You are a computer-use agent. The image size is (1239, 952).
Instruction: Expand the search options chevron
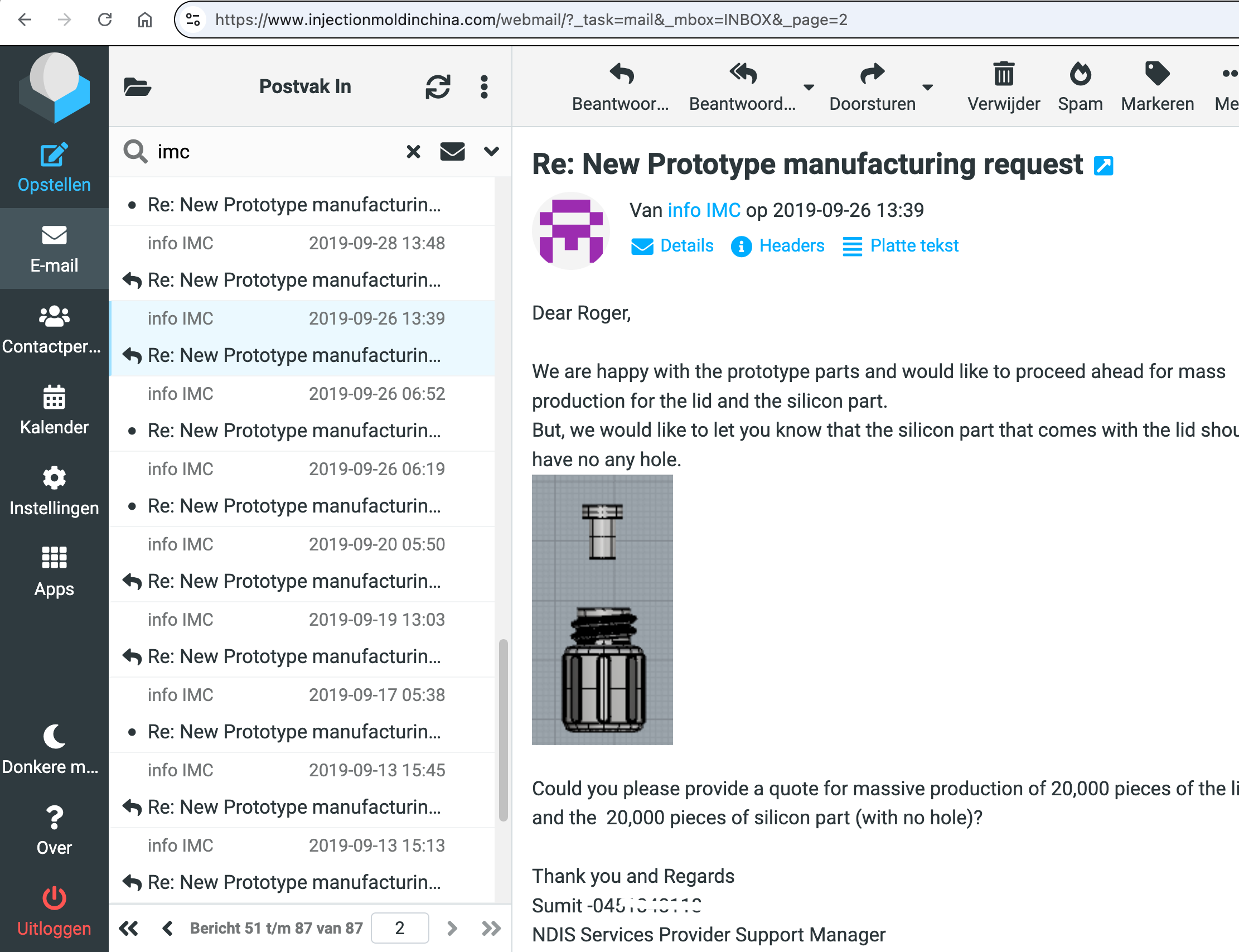tap(491, 151)
